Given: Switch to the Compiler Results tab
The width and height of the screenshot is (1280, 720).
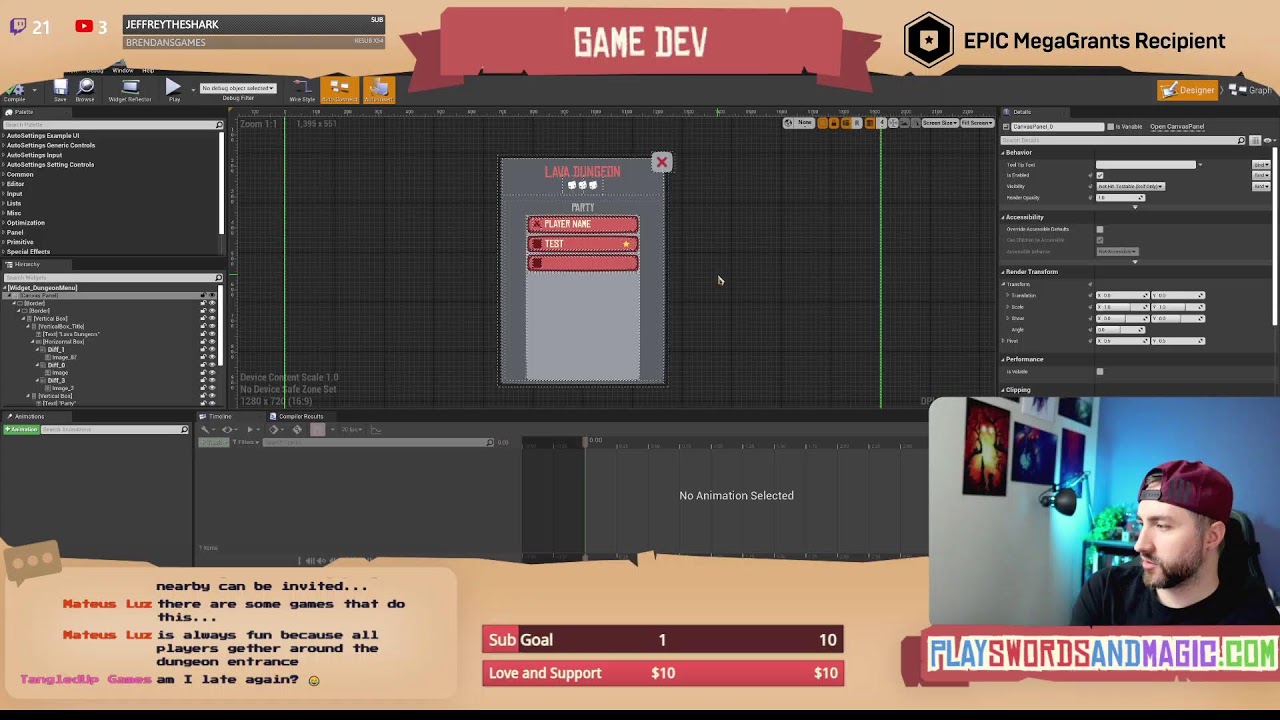Looking at the screenshot, I should pyautogui.click(x=299, y=416).
